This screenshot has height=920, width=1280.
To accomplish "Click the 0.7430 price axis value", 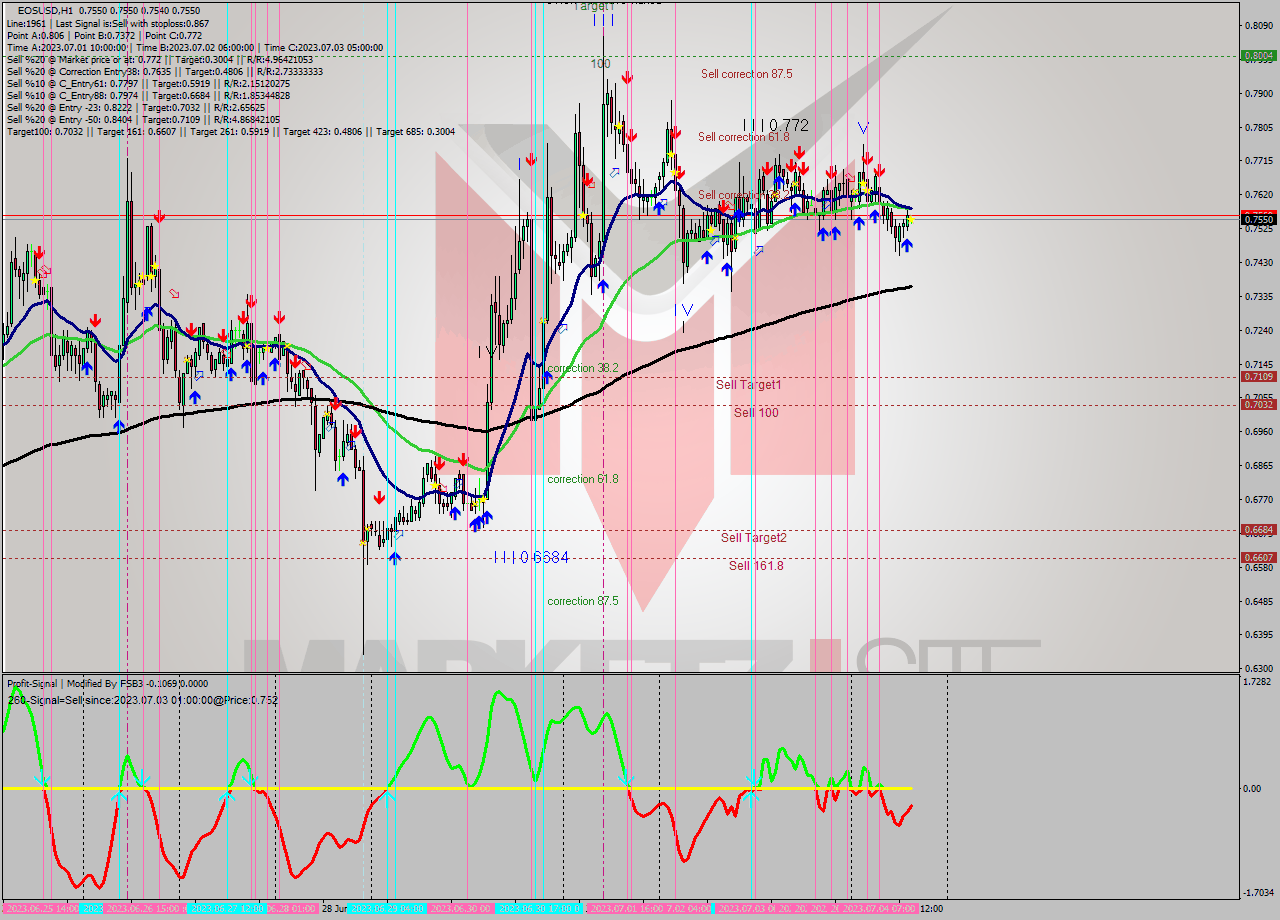I will coord(1258,263).
